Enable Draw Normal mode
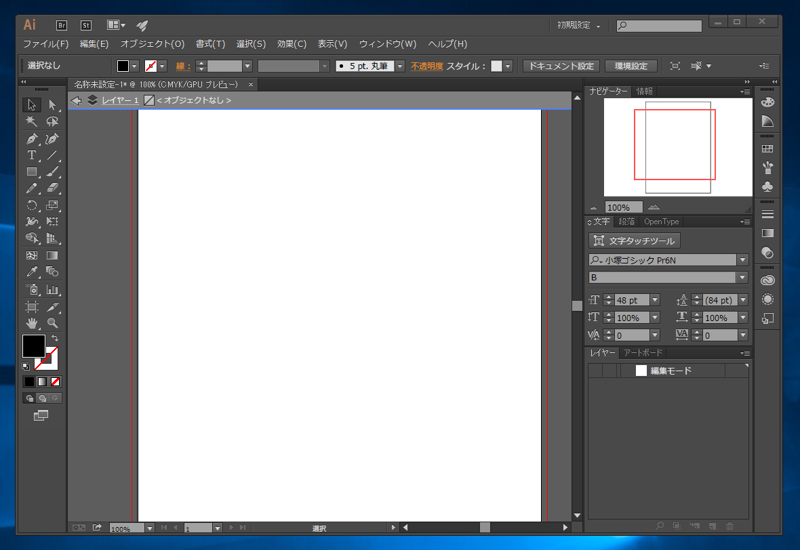This screenshot has width=800, height=550. (x=30, y=398)
